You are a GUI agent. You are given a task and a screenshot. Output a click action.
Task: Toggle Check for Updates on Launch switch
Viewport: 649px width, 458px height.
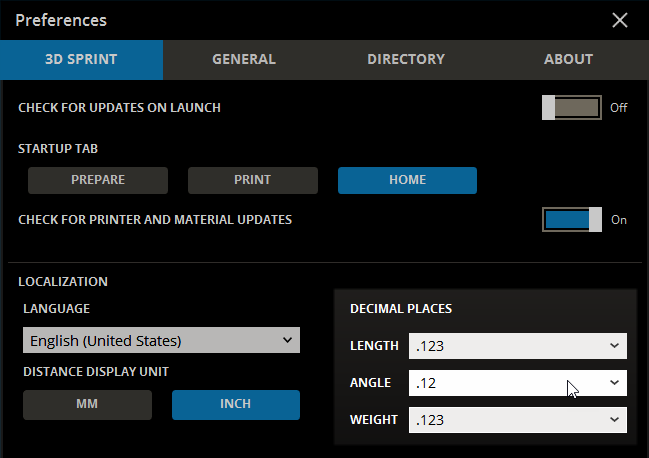click(572, 108)
